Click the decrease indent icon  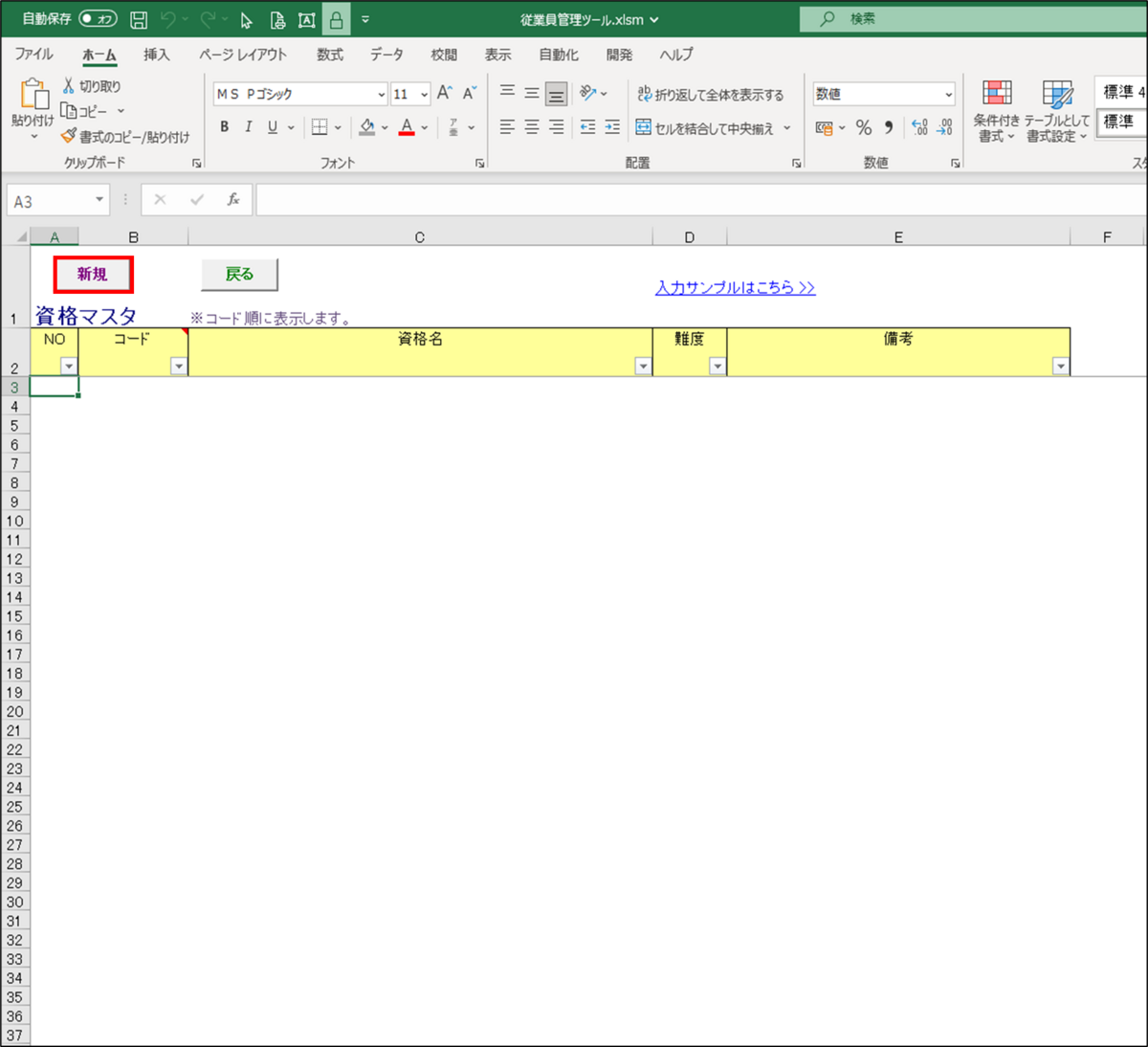pos(587,127)
